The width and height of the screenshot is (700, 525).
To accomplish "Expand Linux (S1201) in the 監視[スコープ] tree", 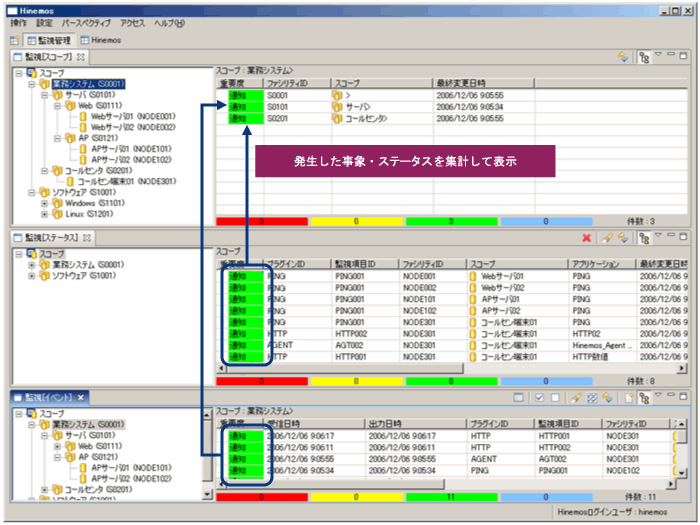I will (x=44, y=214).
